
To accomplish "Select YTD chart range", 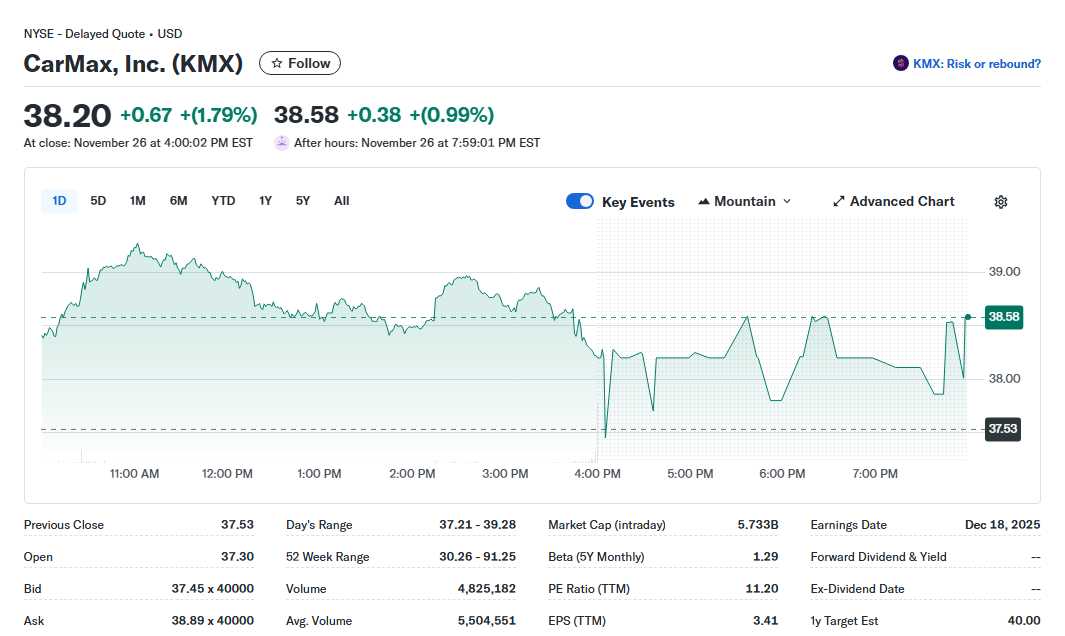I will click(x=223, y=201).
